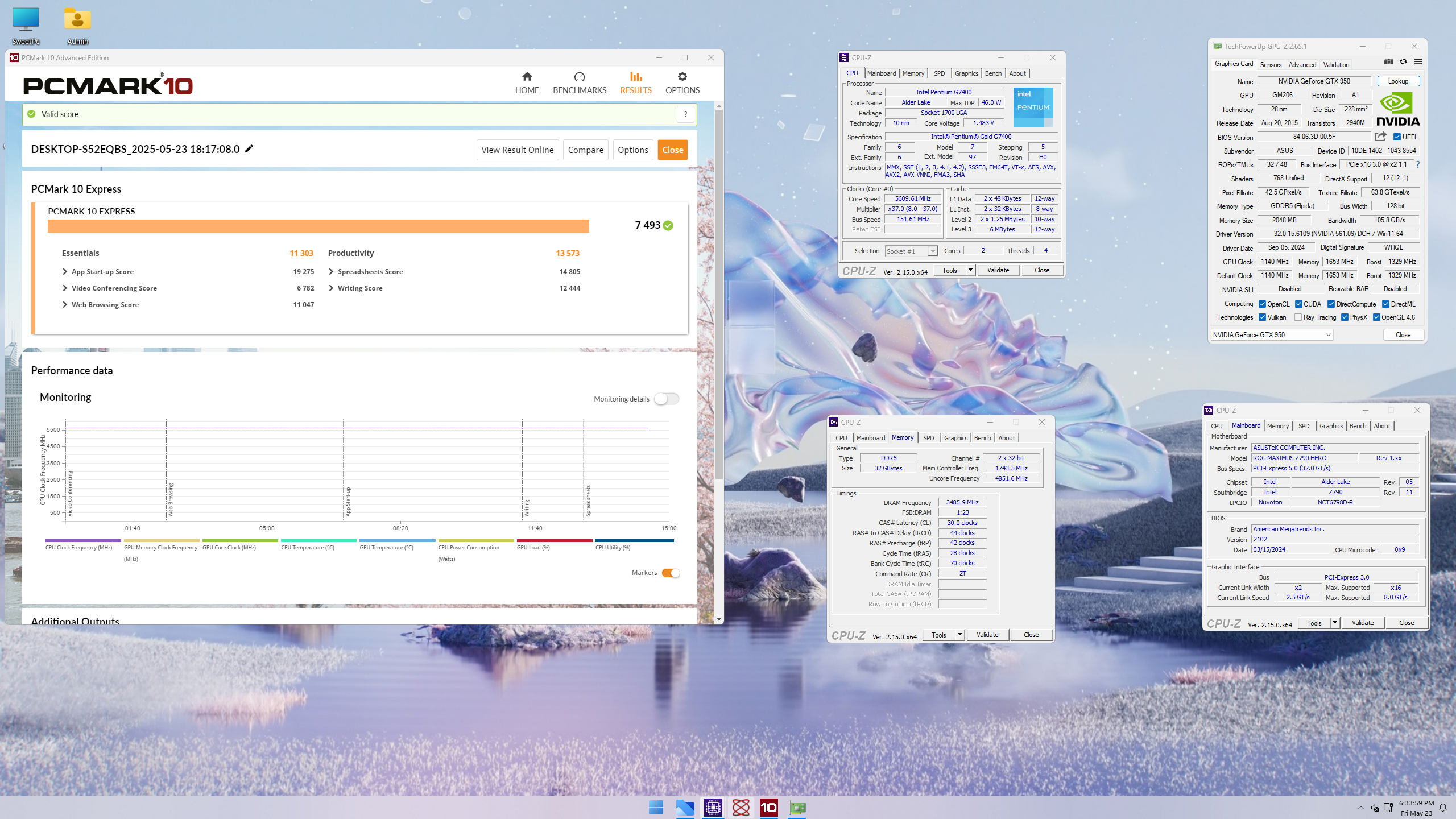
Task: Toggle the DirectCompute checkbox in GPU-Z
Action: (x=1331, y=304)
